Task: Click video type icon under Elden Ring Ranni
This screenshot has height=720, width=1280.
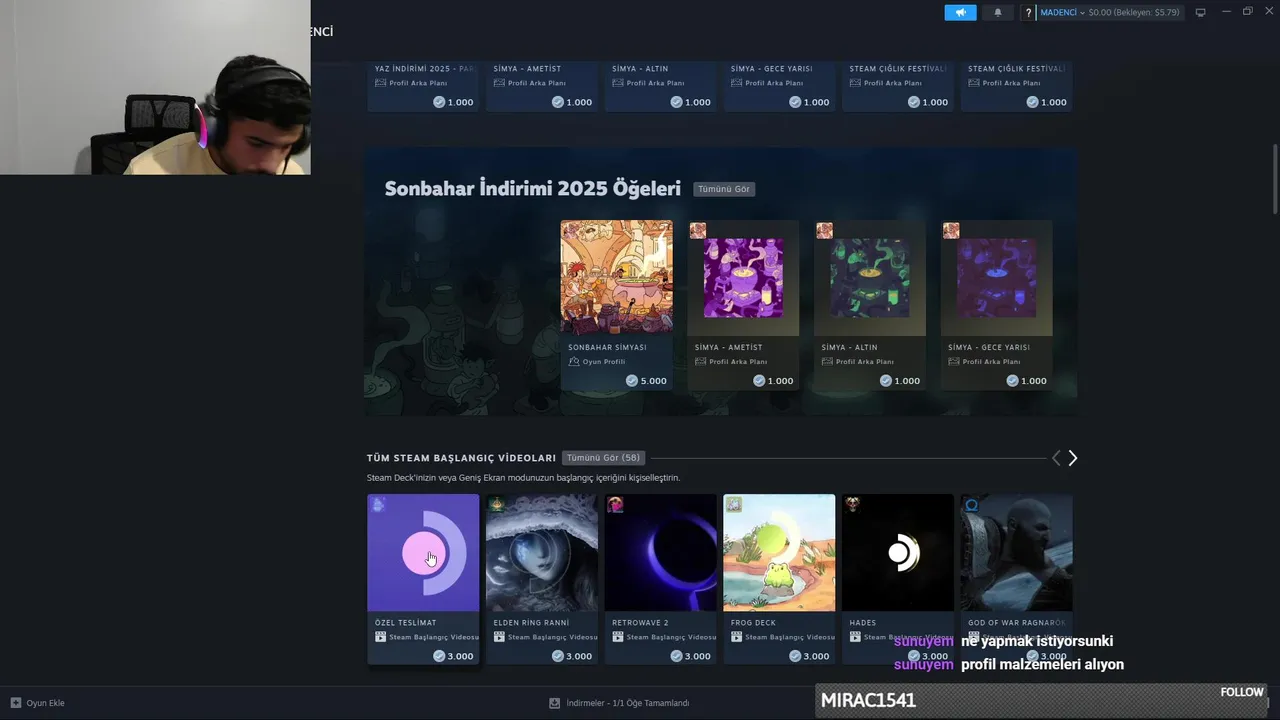Action: click(x=499, y=637)
